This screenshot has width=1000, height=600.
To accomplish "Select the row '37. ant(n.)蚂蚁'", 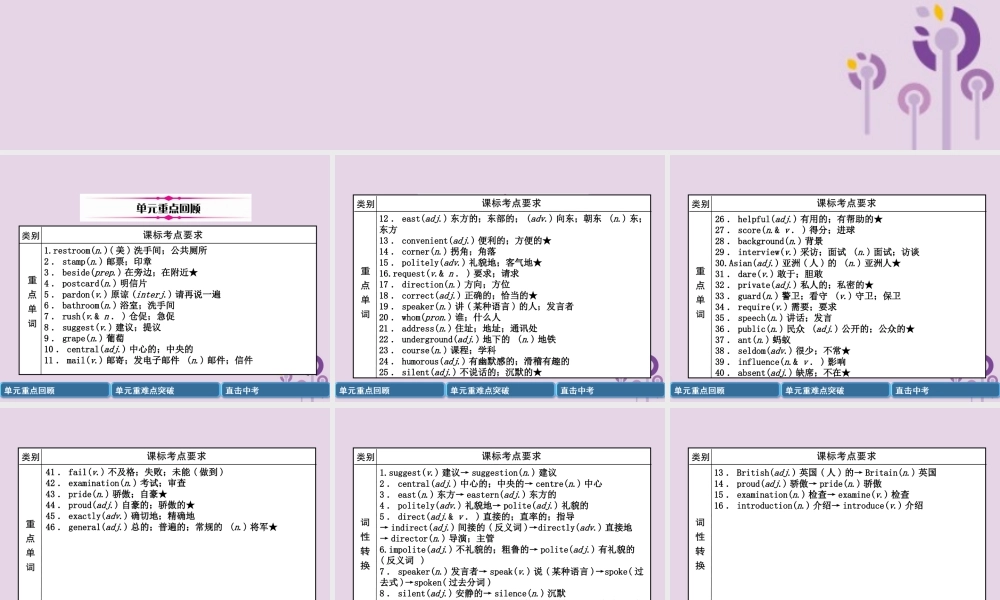I will tap(753, 340).
